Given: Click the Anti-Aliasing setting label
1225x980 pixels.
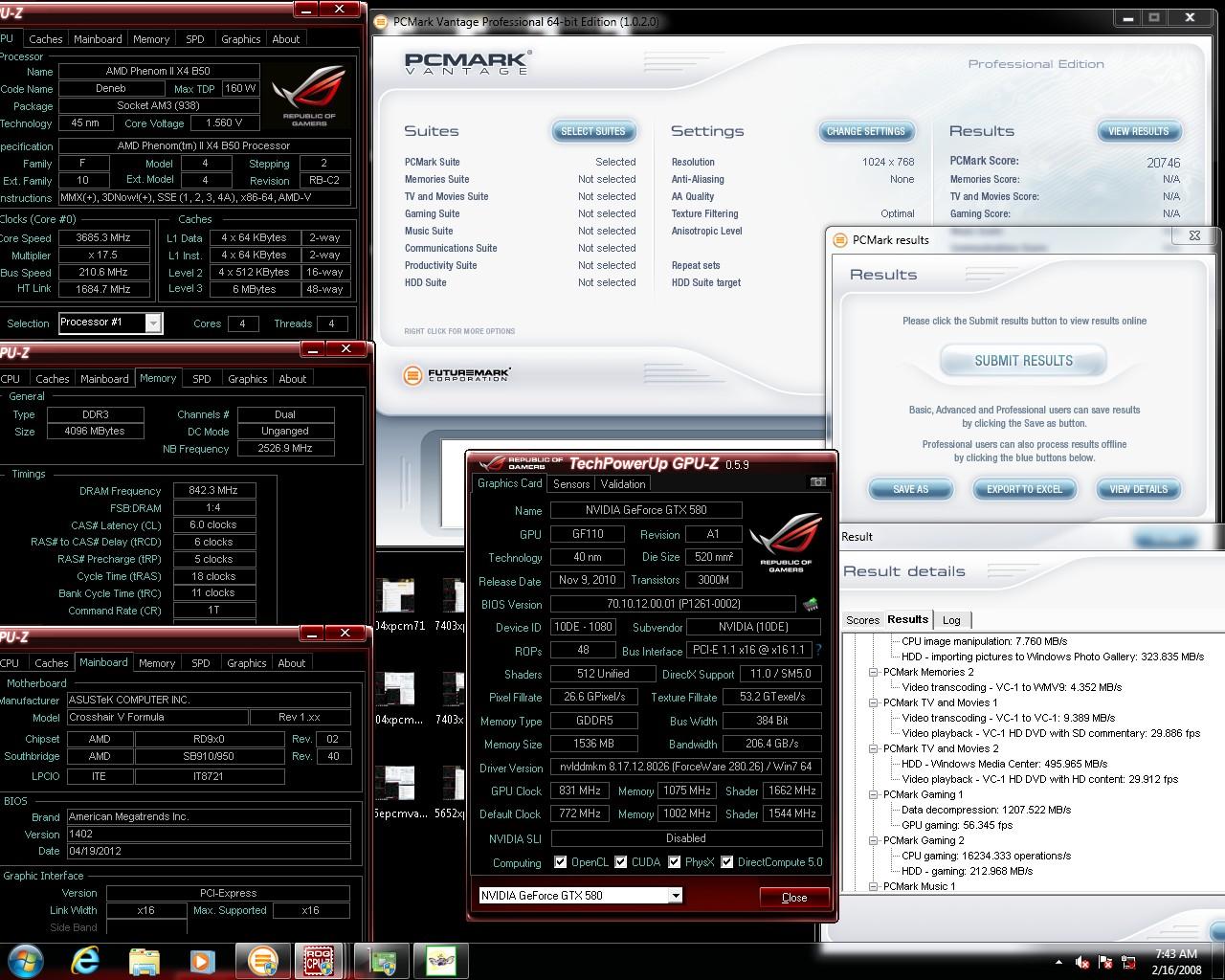Looking at the screenshot, I should tap(698, 179).
